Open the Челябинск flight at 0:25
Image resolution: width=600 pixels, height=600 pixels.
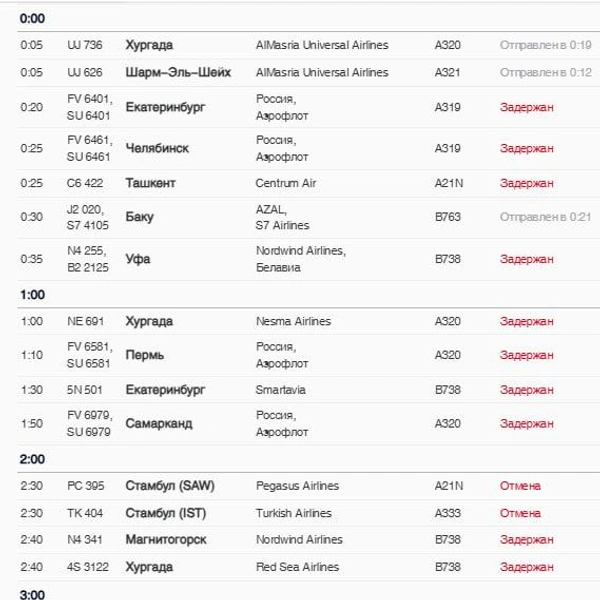(x=308, y=148)
